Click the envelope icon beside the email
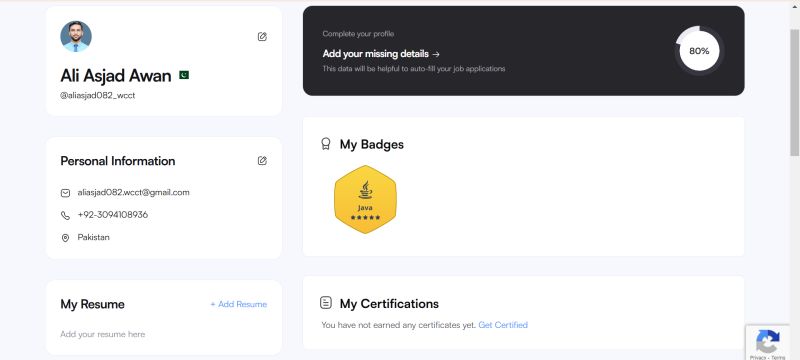Screen dimensions: 800x360 tap(65, 193)
